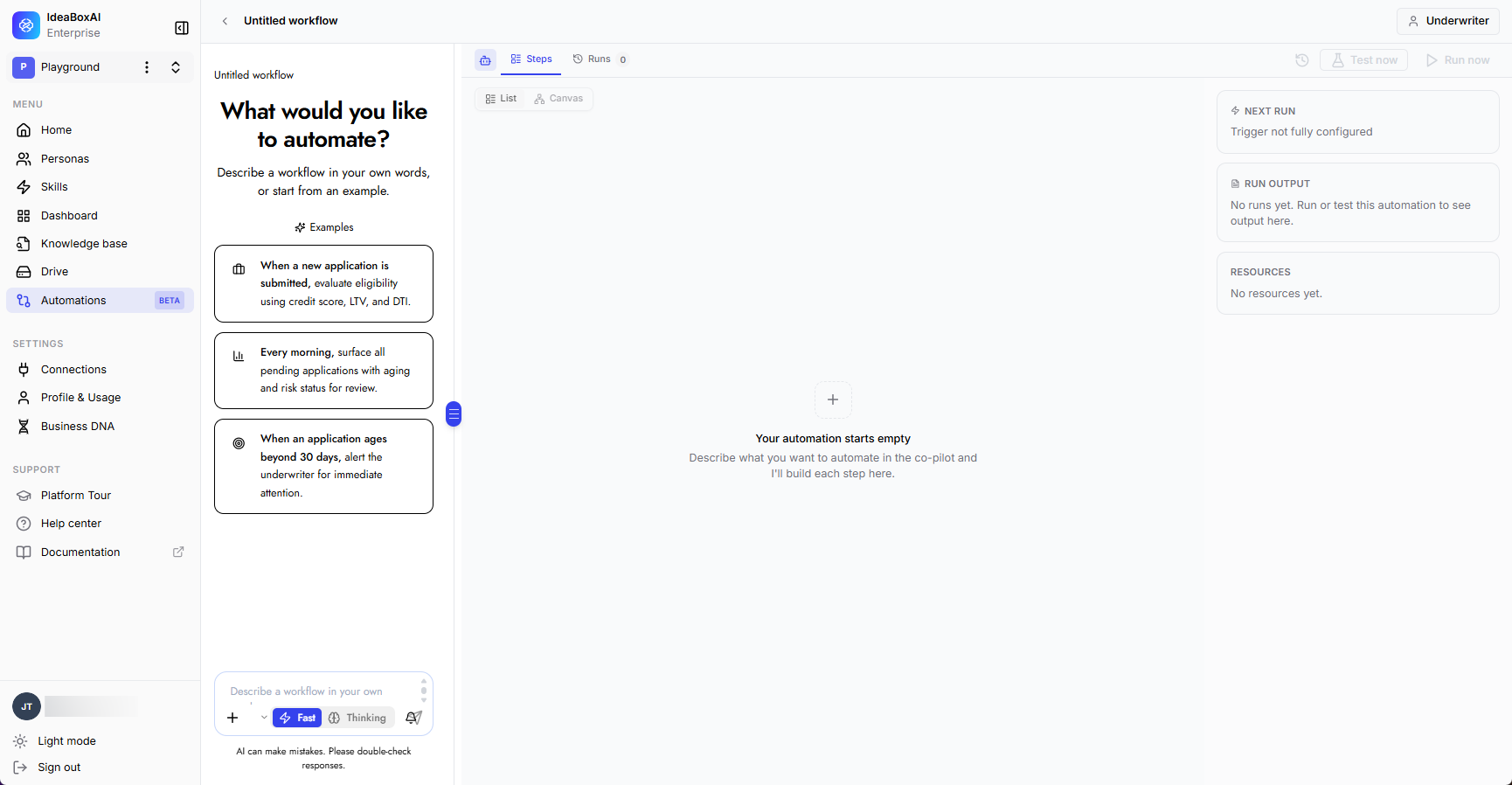Click the Run now button

tap(1458, 60)
